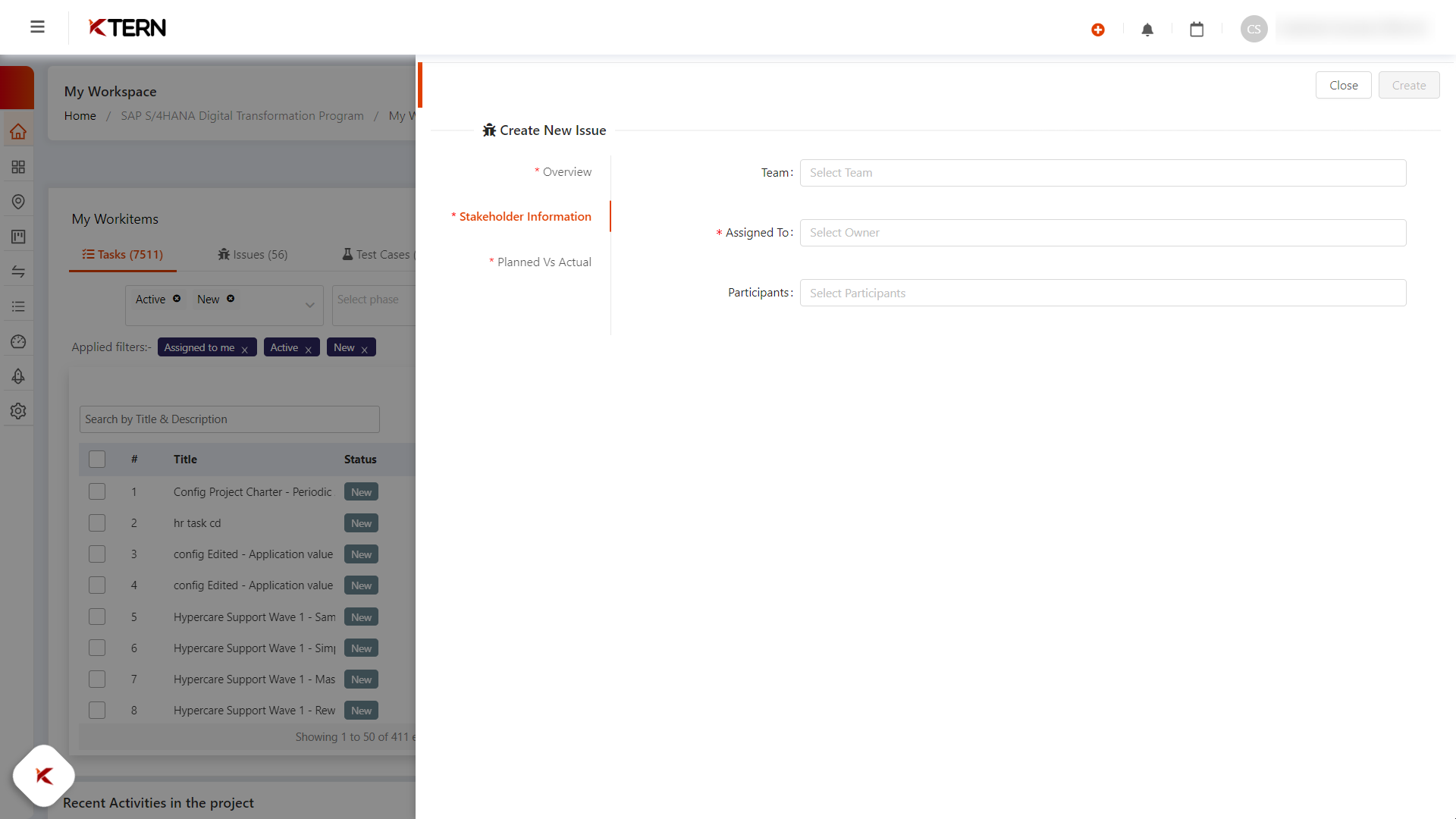
Task: Click the Title column header
Action: click(185, 460)
